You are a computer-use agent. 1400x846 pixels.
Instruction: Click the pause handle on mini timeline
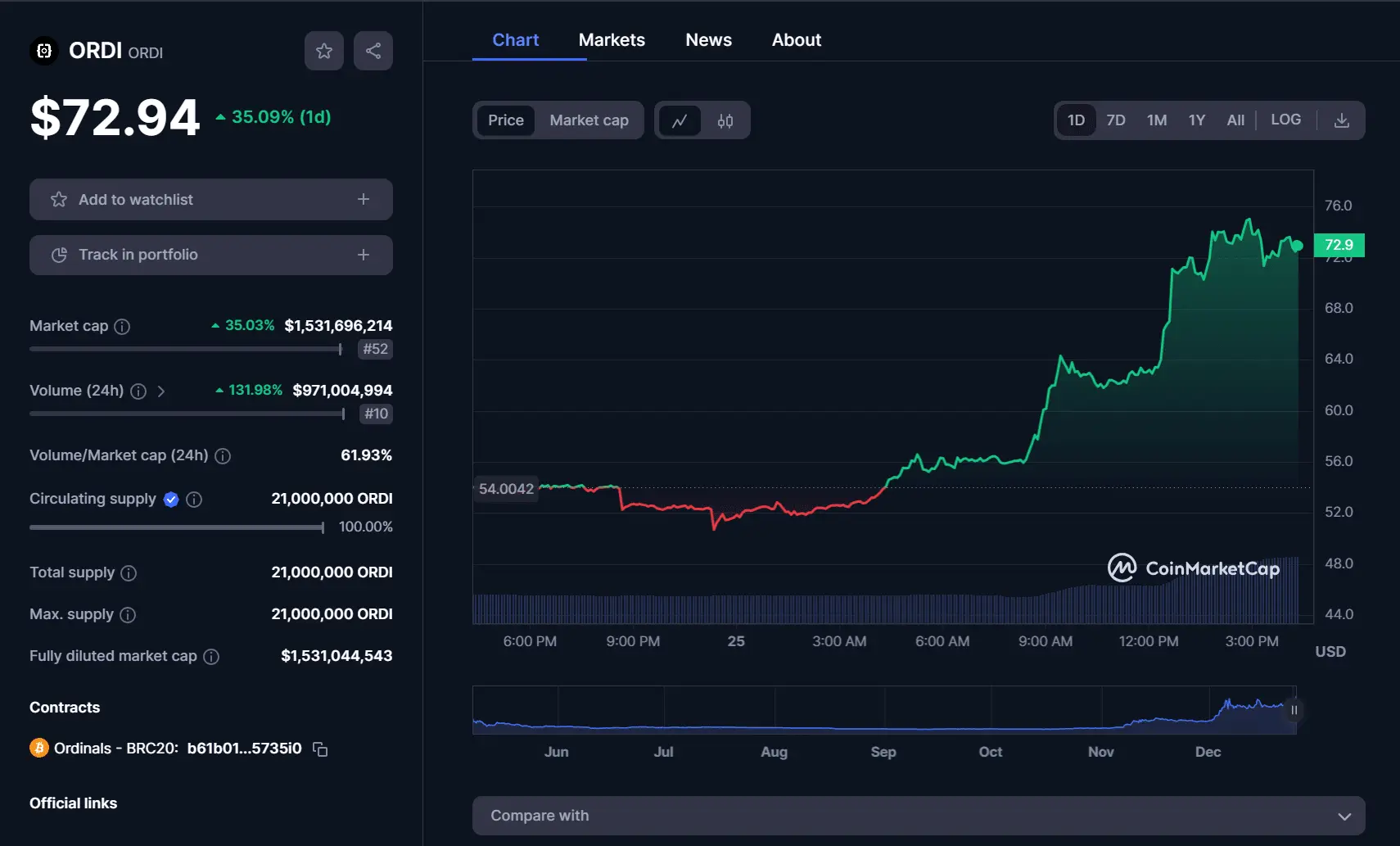click(1294, 710)
